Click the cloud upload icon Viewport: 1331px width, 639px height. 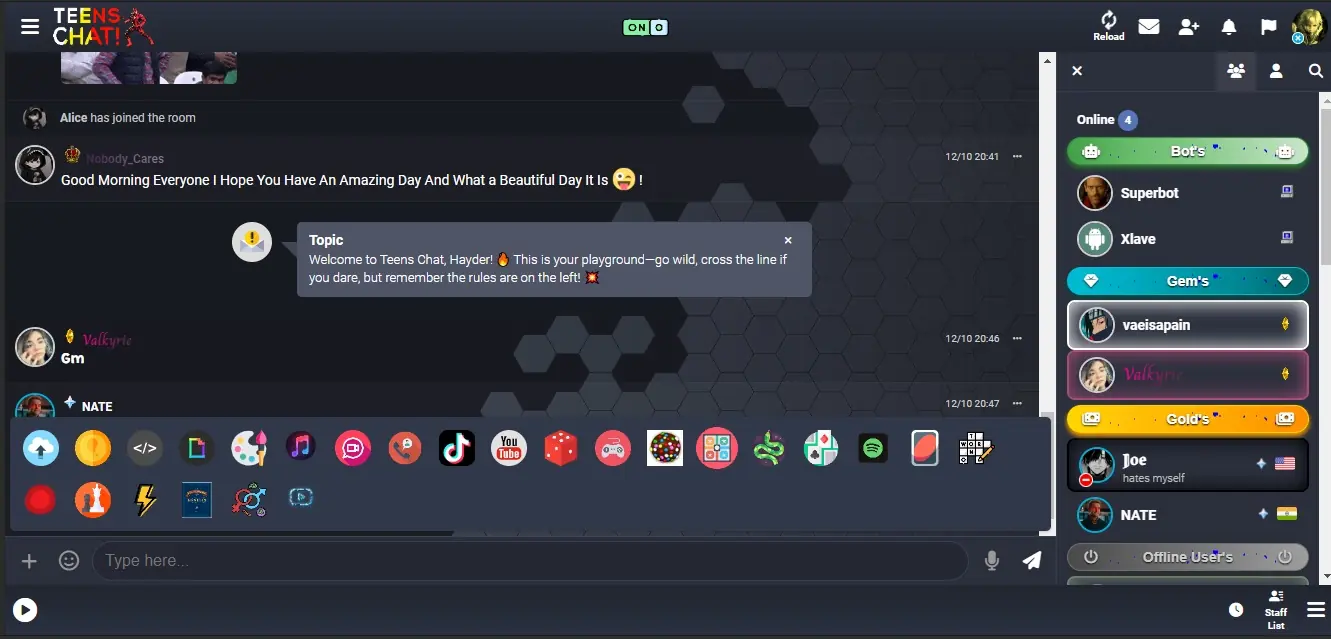tap(41, 449)
